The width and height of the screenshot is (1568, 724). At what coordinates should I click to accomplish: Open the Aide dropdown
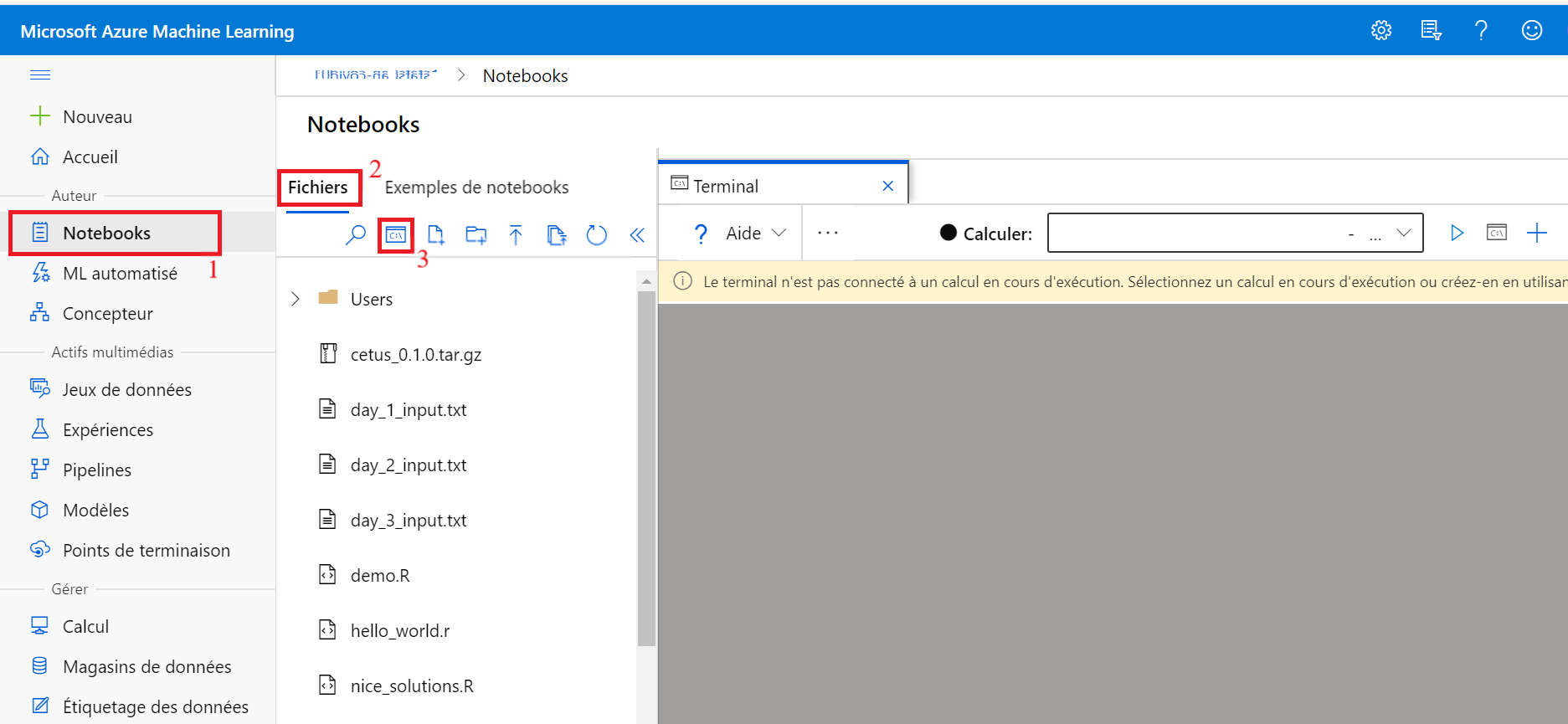coord(740,233)
